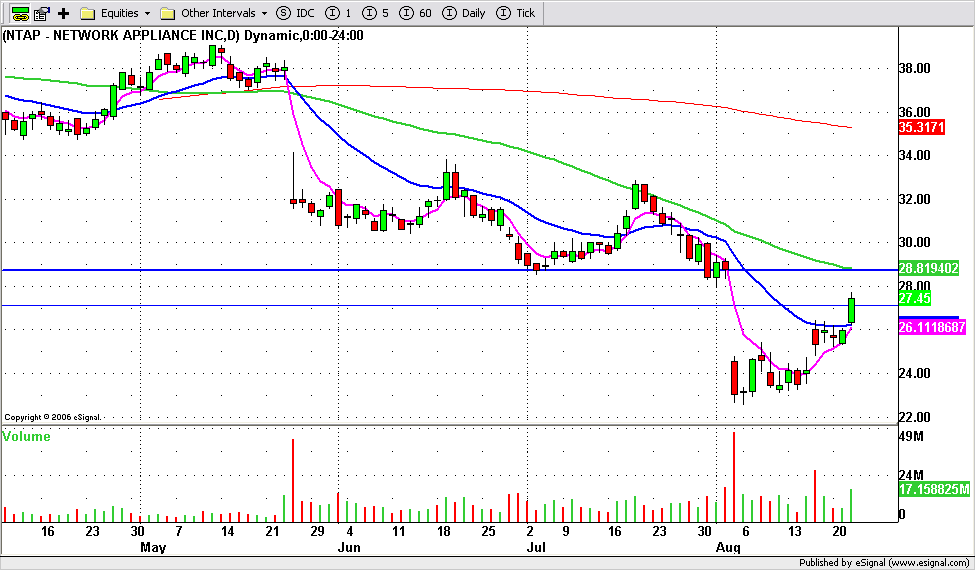The width and height of the screenshot is (975, 570).
Task: Switch to the 60 minute interval
Action: [415, 13]
